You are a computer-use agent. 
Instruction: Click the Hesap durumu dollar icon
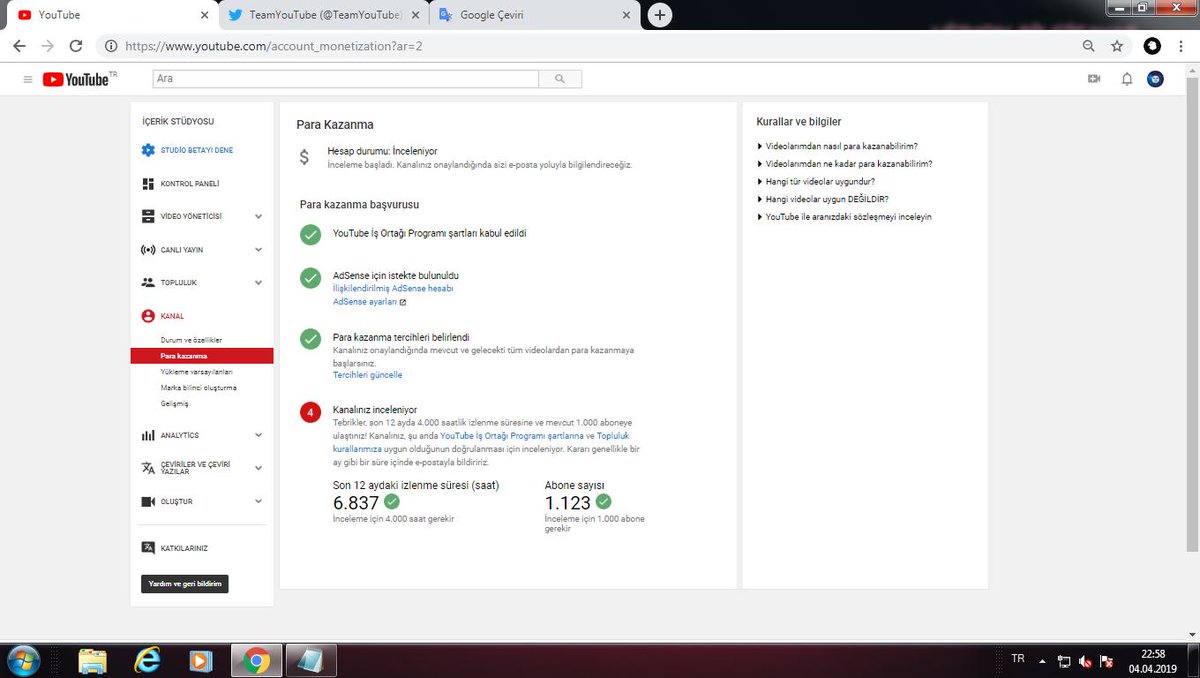click(305, 157)
